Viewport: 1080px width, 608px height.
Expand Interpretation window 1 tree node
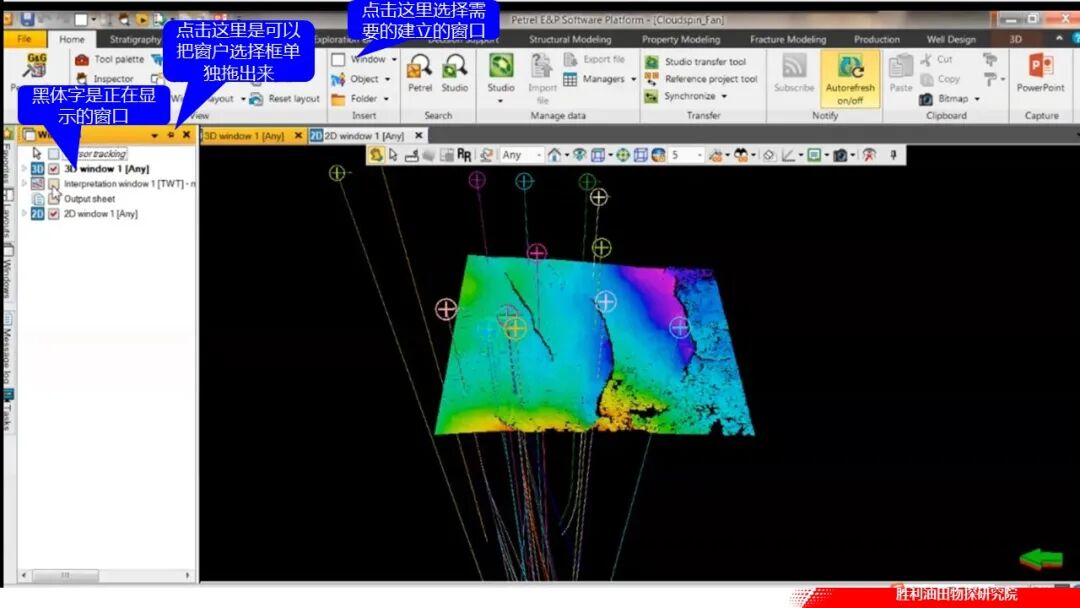point(25,184)
